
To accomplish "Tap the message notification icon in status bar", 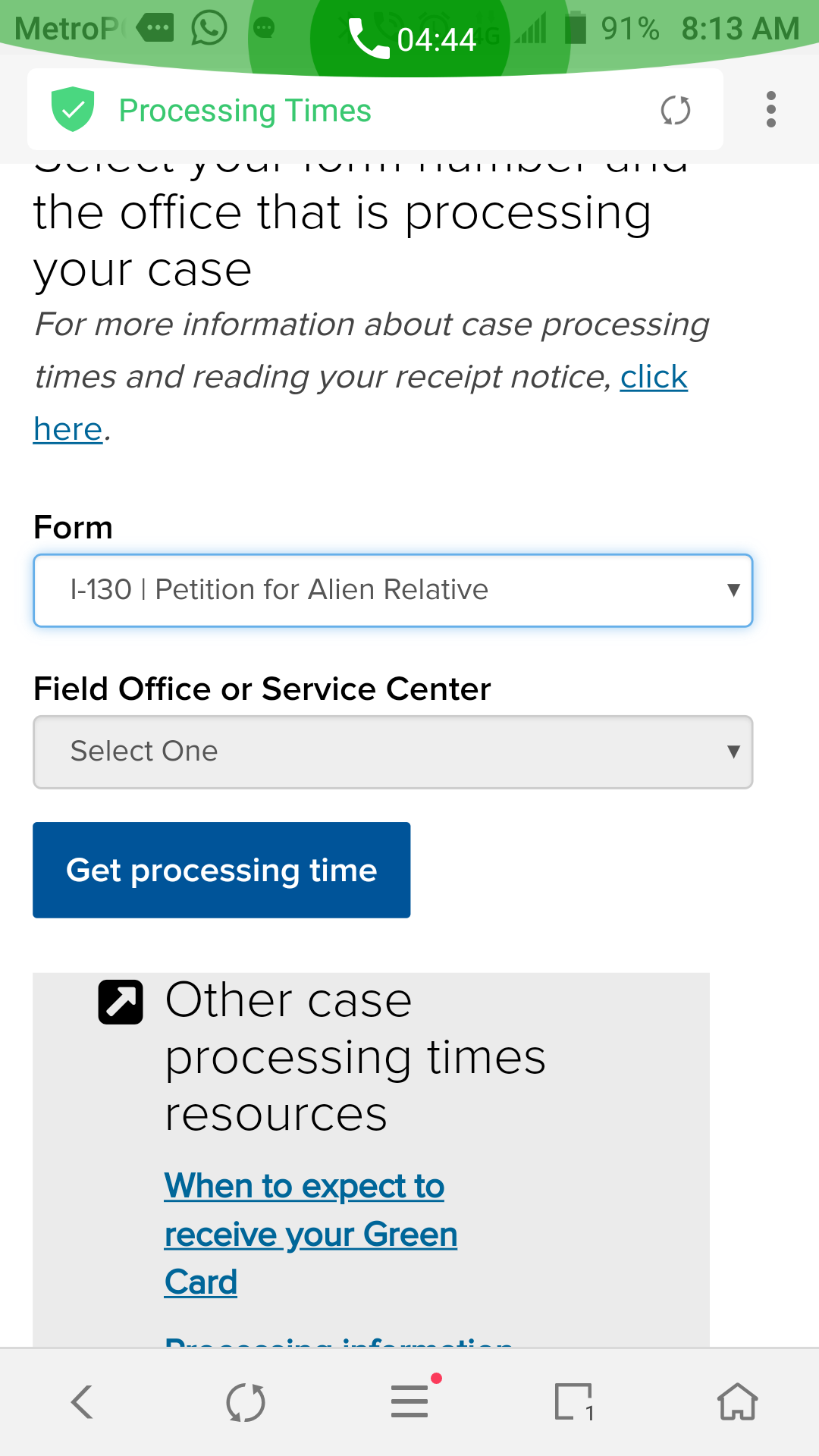I will click(x=155, y=28).
